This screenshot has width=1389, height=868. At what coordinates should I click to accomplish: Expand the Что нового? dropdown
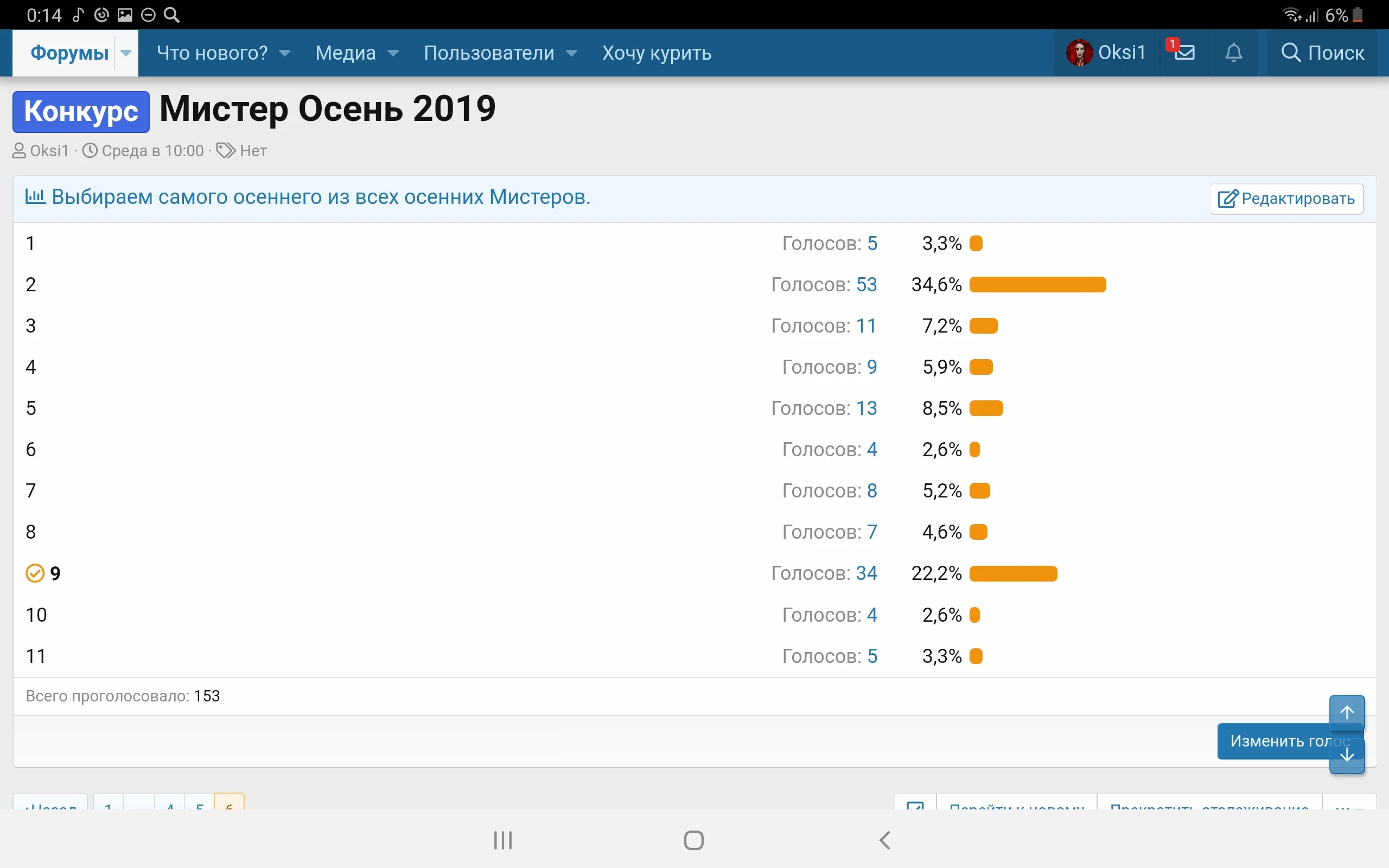[x=224, y=52]
